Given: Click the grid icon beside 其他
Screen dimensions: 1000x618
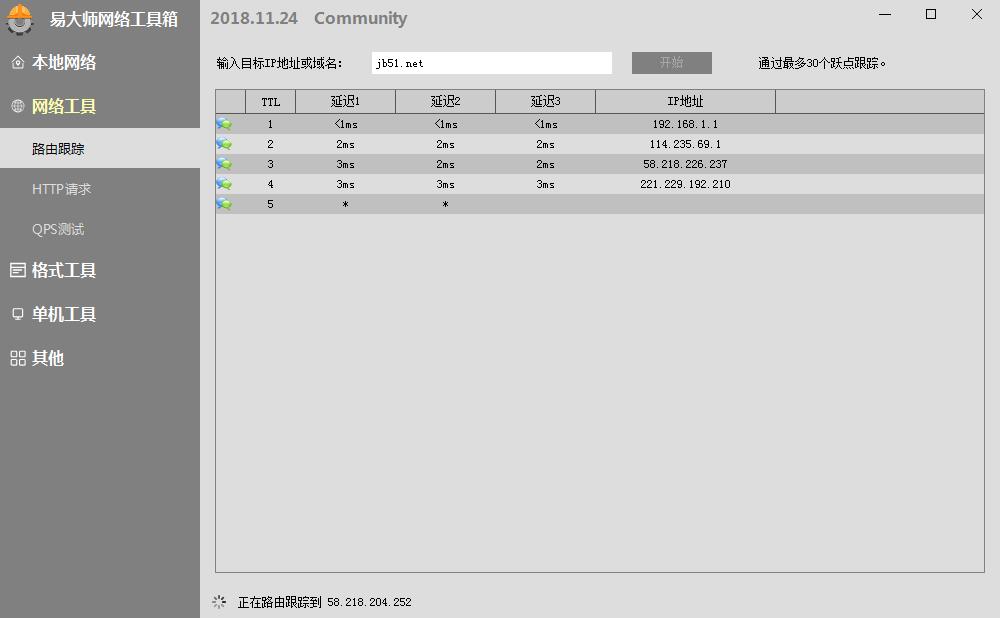Looking at the screenshot, I should click(x=17, y=358).
